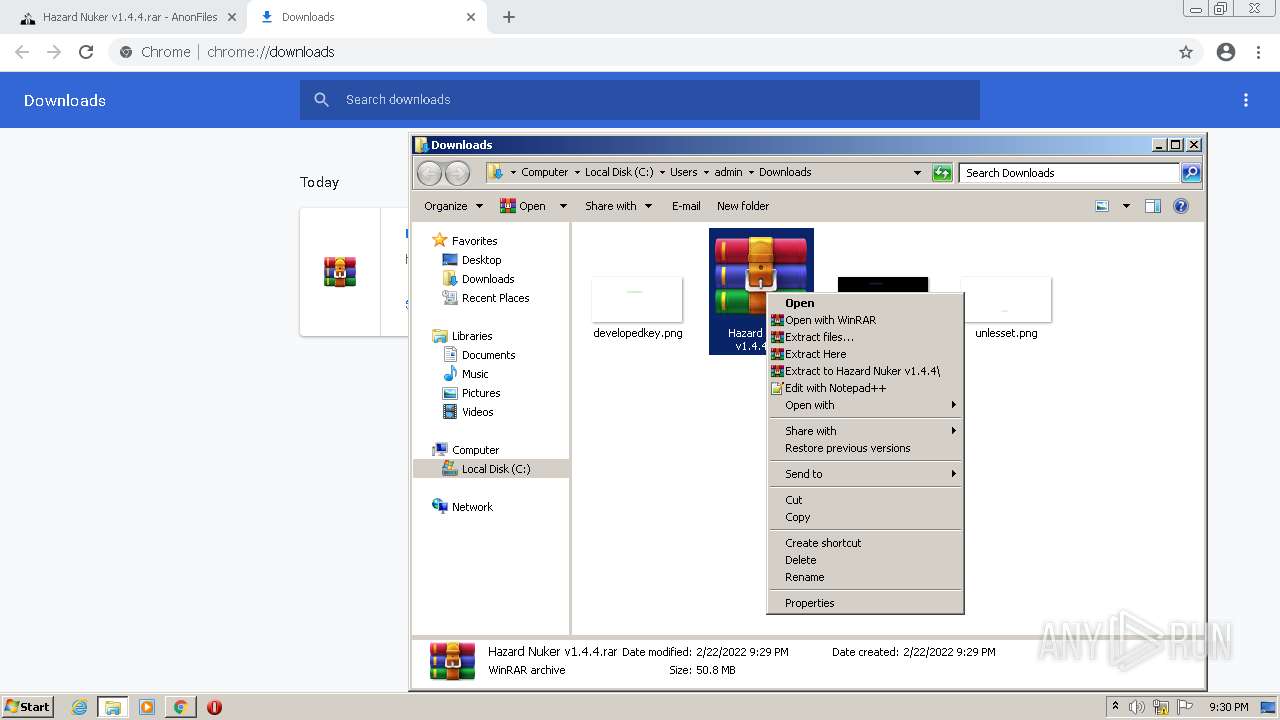Open the Pictures library

point(481,393)
